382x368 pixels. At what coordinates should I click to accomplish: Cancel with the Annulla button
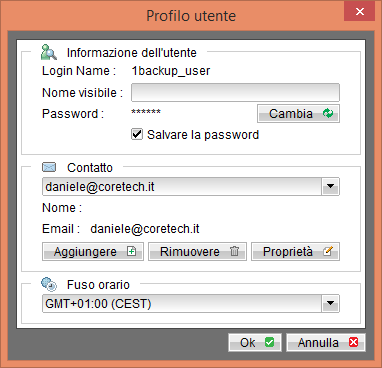pos(326,342)
